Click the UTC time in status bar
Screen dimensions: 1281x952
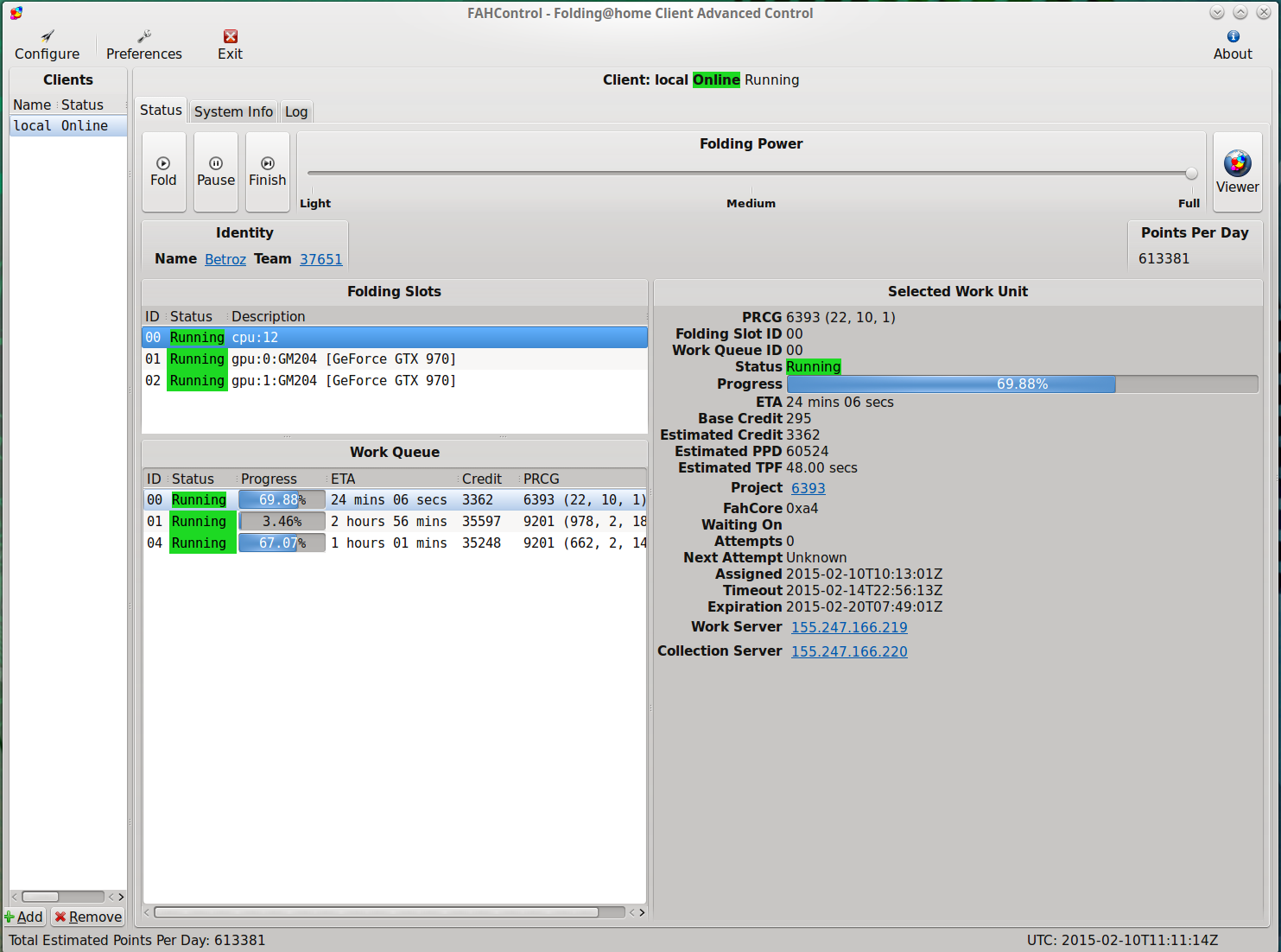pos(1122,940)
